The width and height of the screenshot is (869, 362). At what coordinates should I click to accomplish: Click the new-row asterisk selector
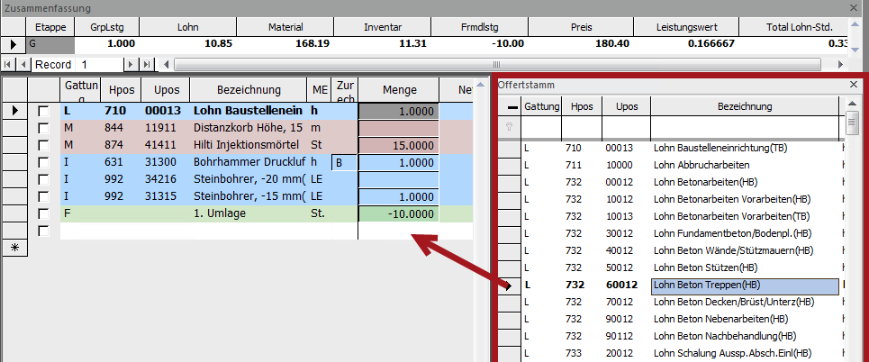point(14,248)
